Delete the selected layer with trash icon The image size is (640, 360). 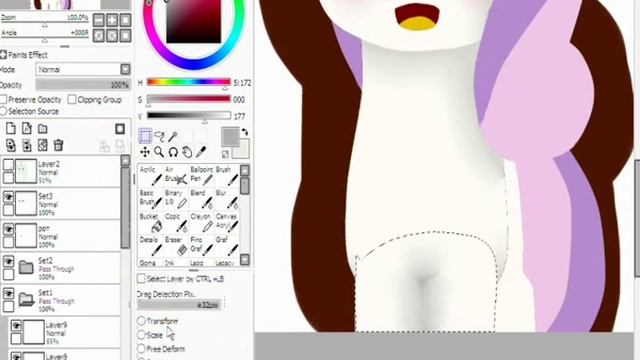[58, 145]
